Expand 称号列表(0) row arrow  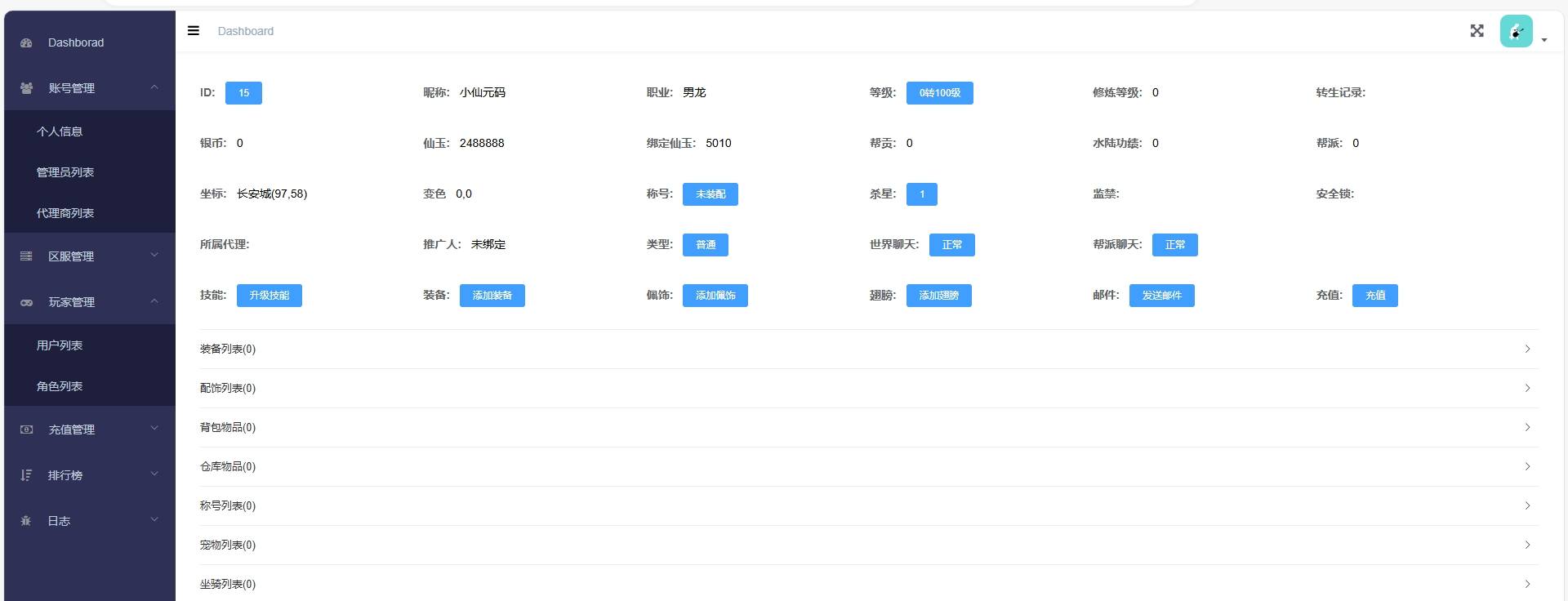coord(1527,506)
